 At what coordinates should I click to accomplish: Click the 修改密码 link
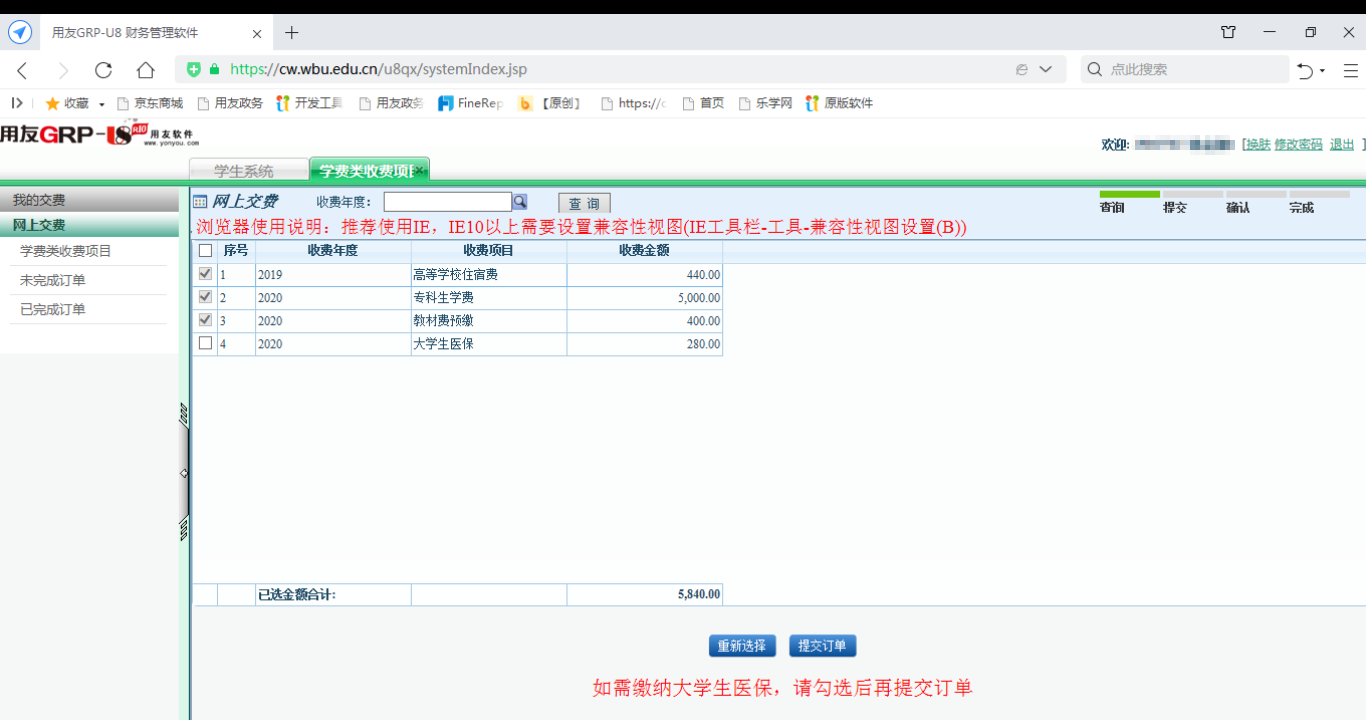click(1298, 144)
